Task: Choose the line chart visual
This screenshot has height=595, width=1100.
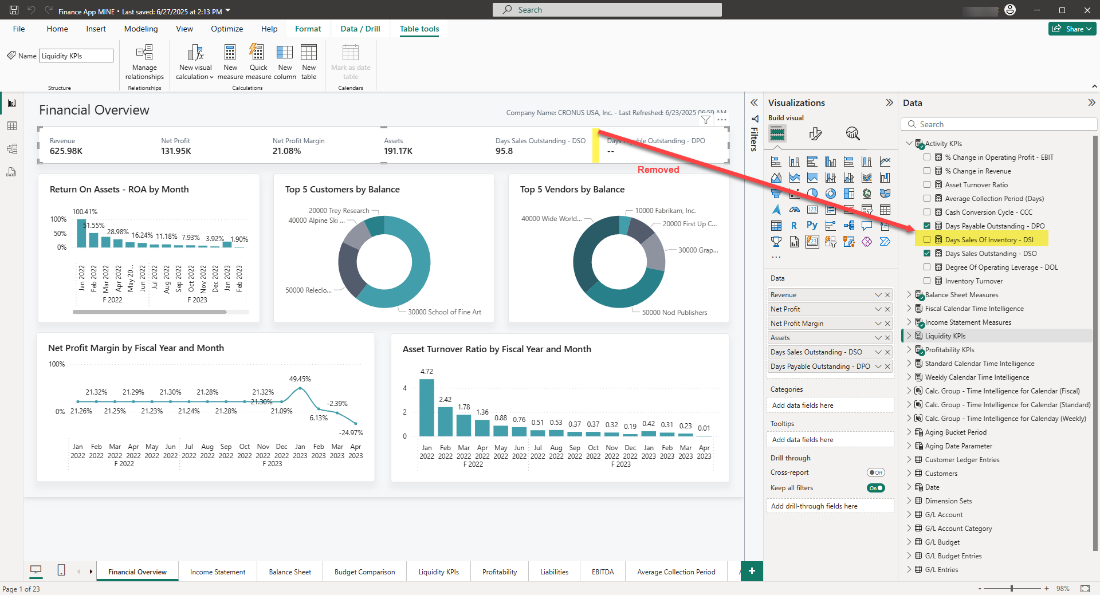Action: pos(885,161)
